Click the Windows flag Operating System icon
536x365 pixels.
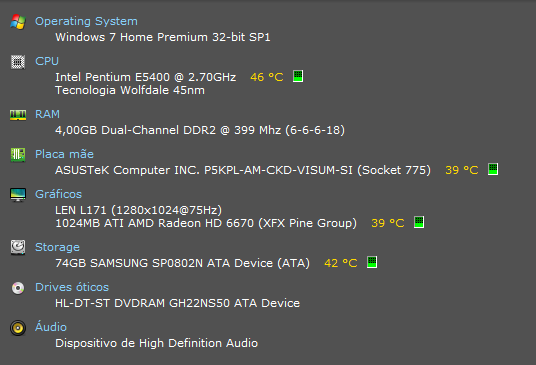tap(18, 22)
